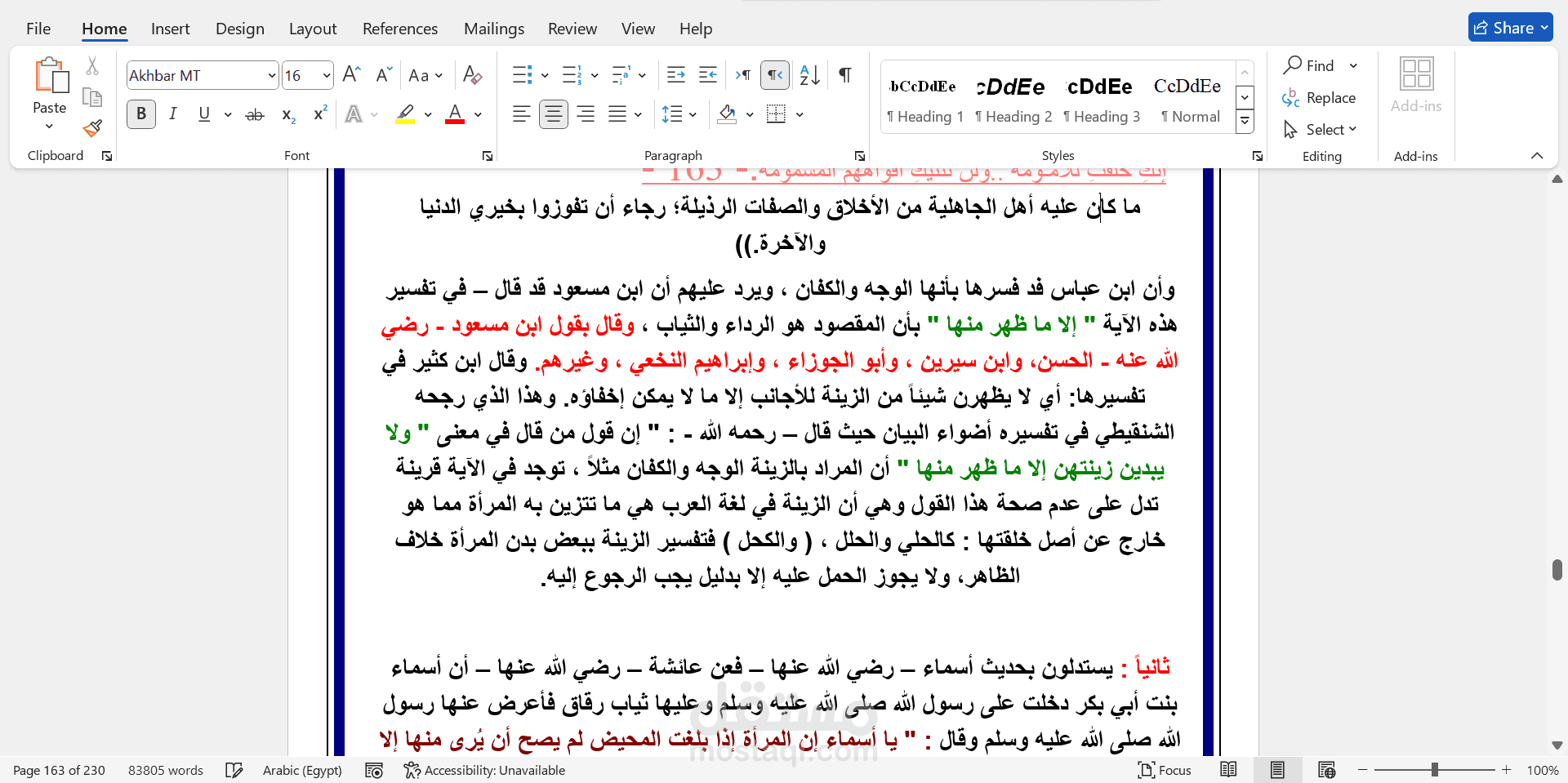Sort text alphabetically
Screen dimensions: 1568x783
809,75
